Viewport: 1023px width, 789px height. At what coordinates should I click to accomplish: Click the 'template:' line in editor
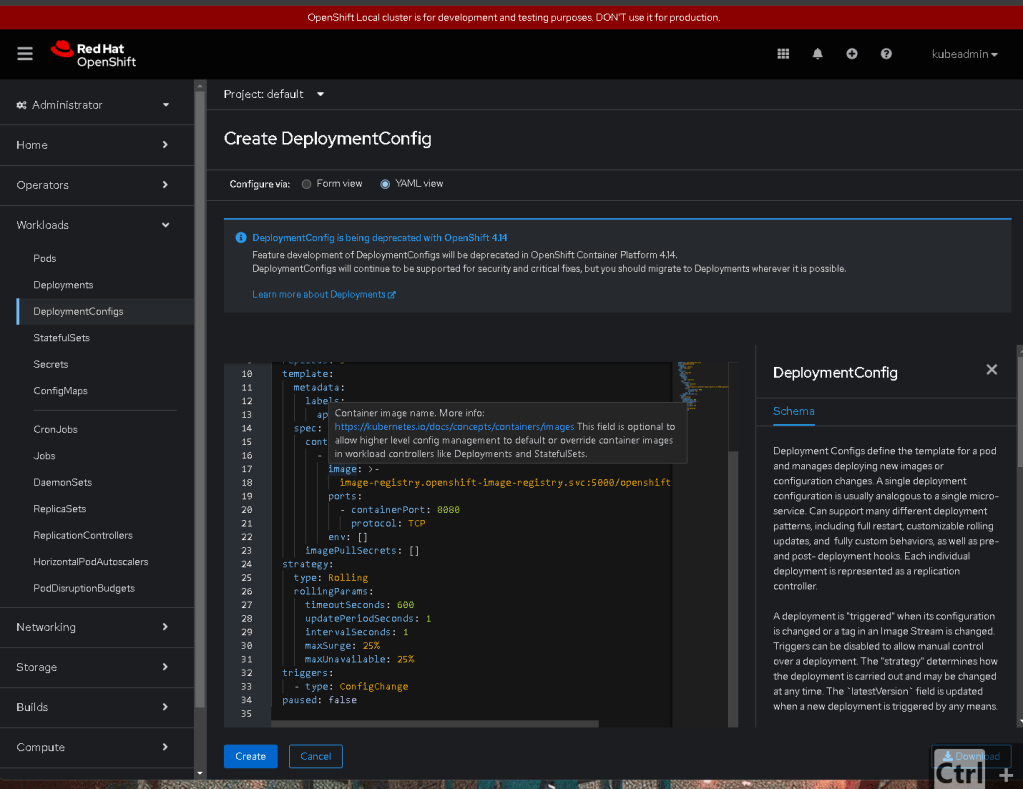tap(308, 374)
